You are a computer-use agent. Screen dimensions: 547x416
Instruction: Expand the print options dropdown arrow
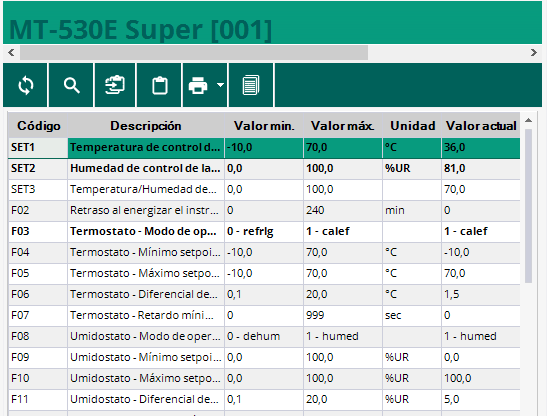(x=220, y=85)
